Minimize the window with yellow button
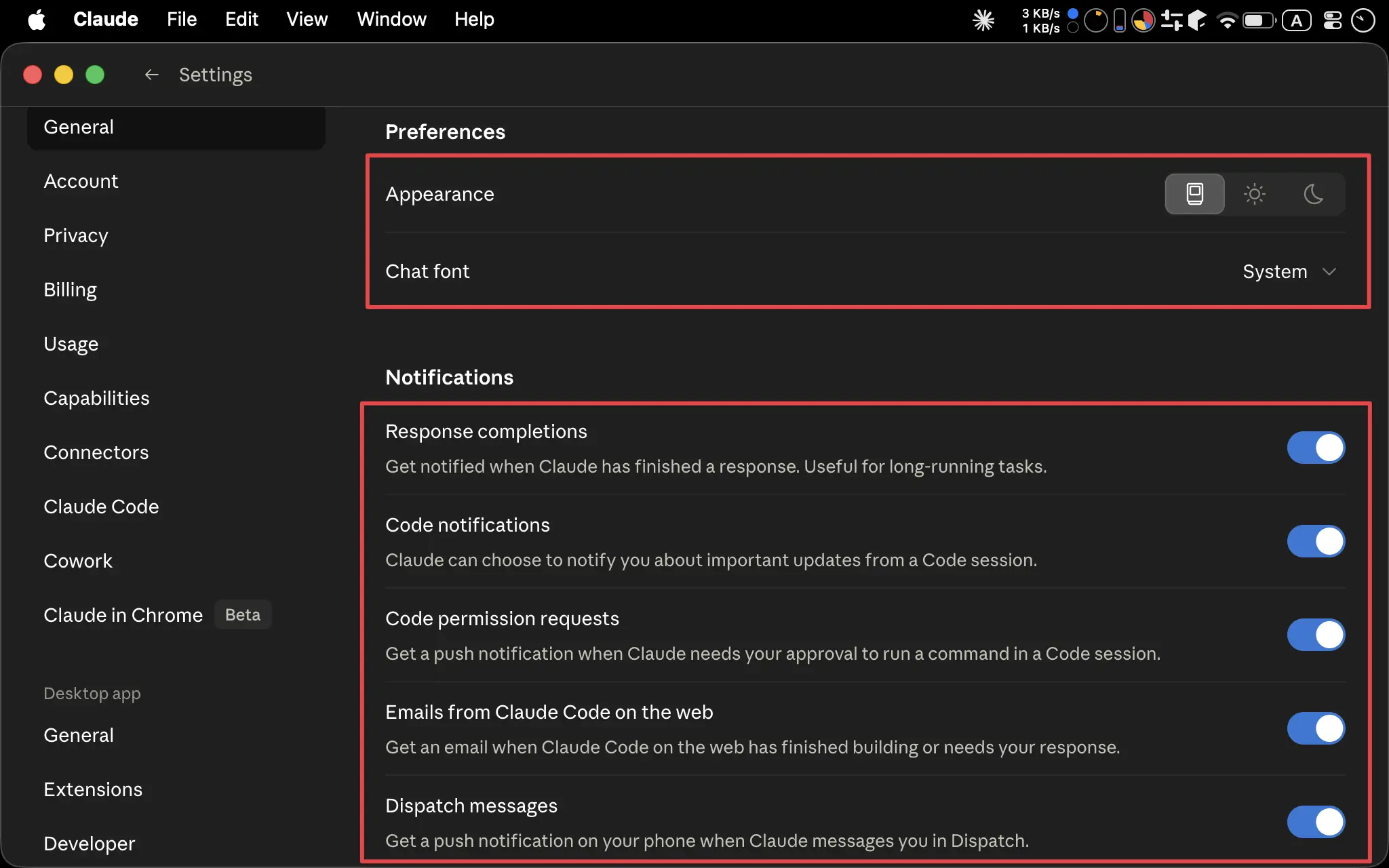The height and width of the screenshot is (868, 1389). (64, 75)
